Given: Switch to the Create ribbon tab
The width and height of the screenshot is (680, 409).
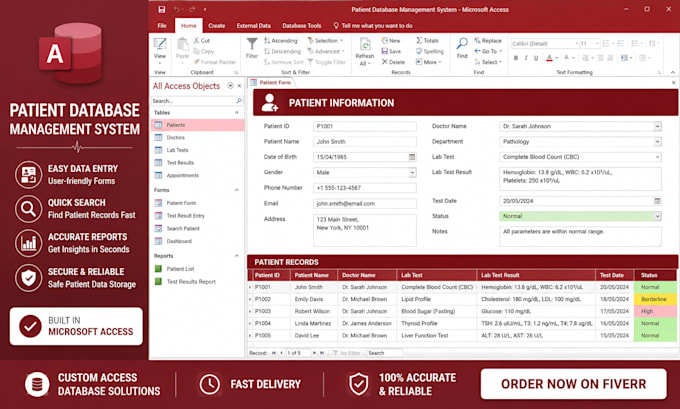Looking at the screenshot, I should (x=216, y=26).
